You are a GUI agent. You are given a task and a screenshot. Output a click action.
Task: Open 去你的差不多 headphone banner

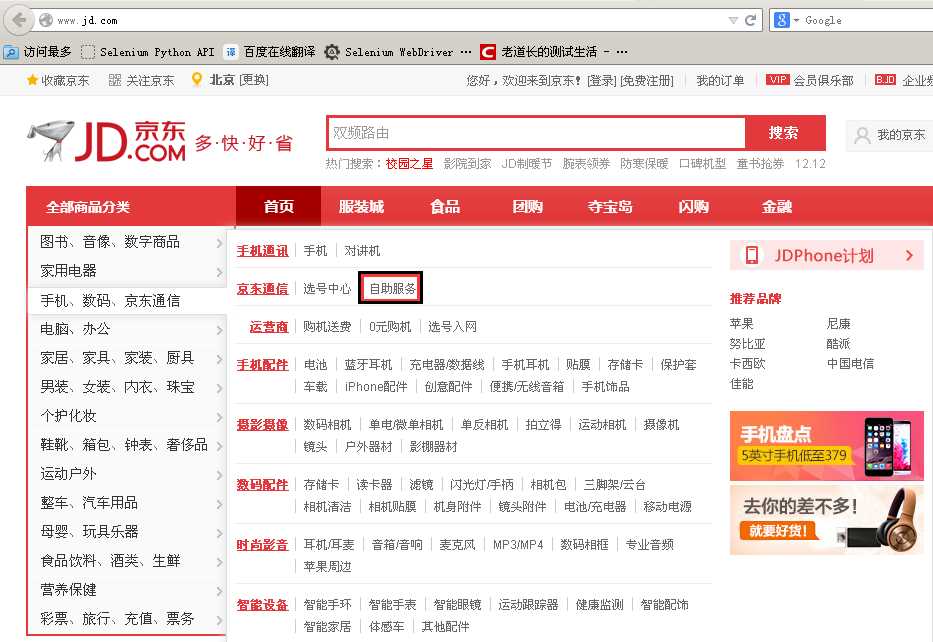[826, 520]
